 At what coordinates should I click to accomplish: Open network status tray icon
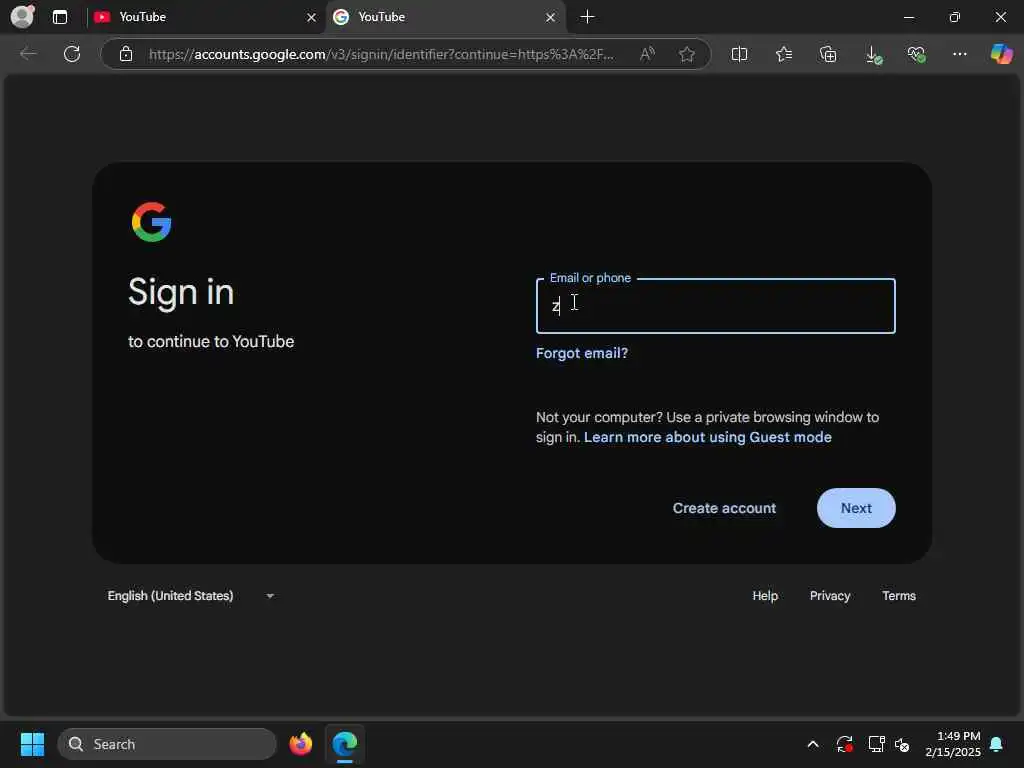tap(876, 744)
